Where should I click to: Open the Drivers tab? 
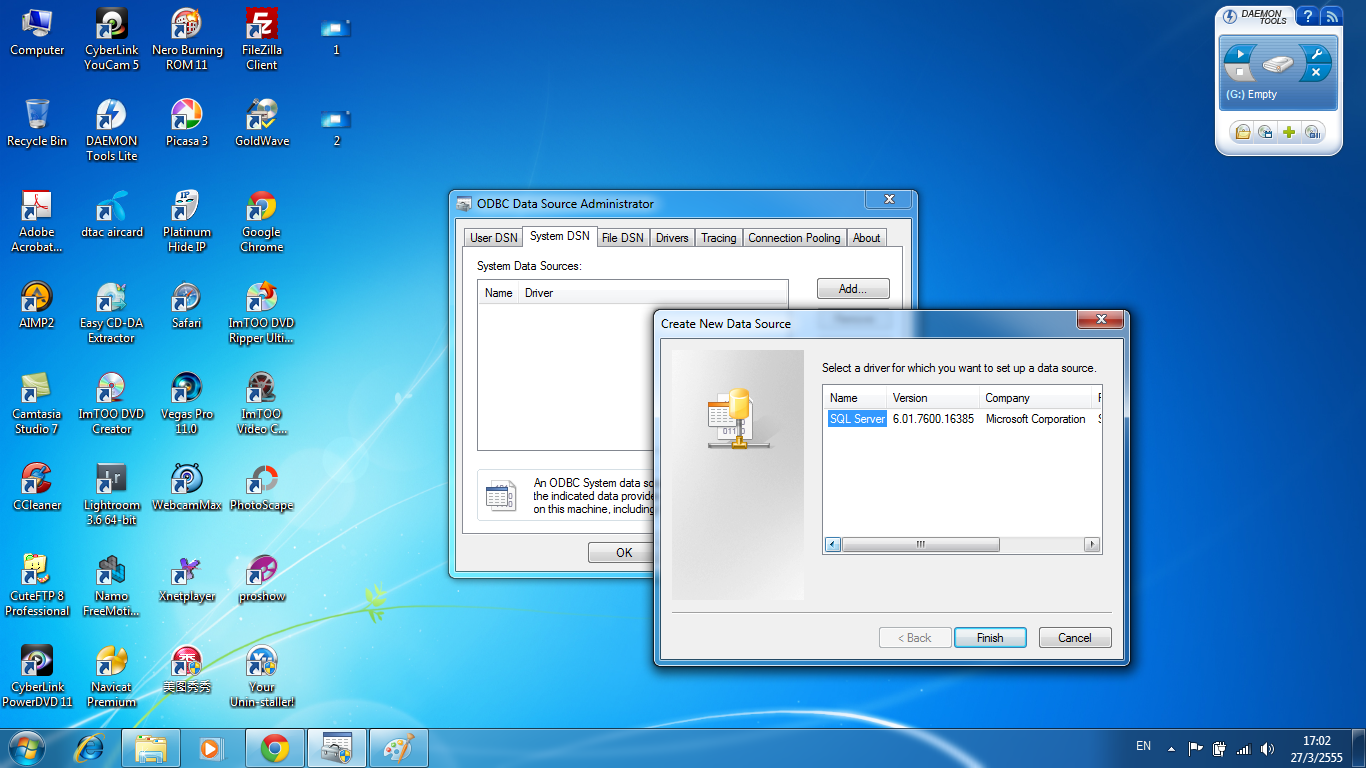672,238
